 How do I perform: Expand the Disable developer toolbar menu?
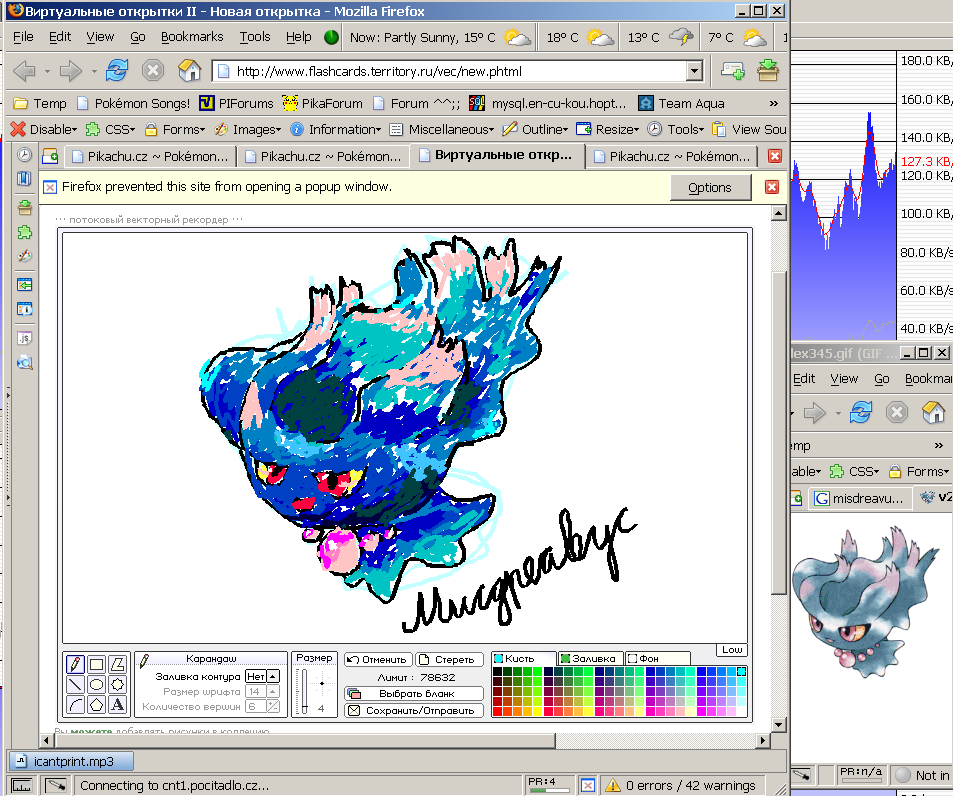44,129
